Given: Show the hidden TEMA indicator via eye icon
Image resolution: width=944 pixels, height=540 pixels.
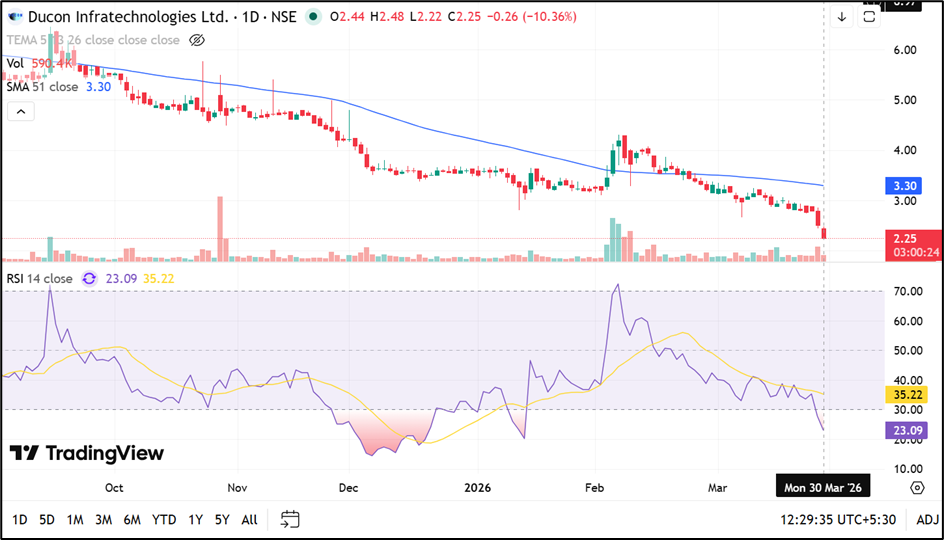Looking at the screenshot, I should [197, 40].
